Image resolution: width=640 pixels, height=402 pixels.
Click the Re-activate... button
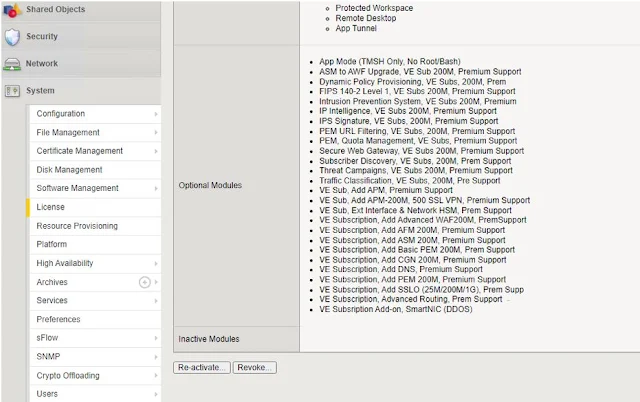202,368
